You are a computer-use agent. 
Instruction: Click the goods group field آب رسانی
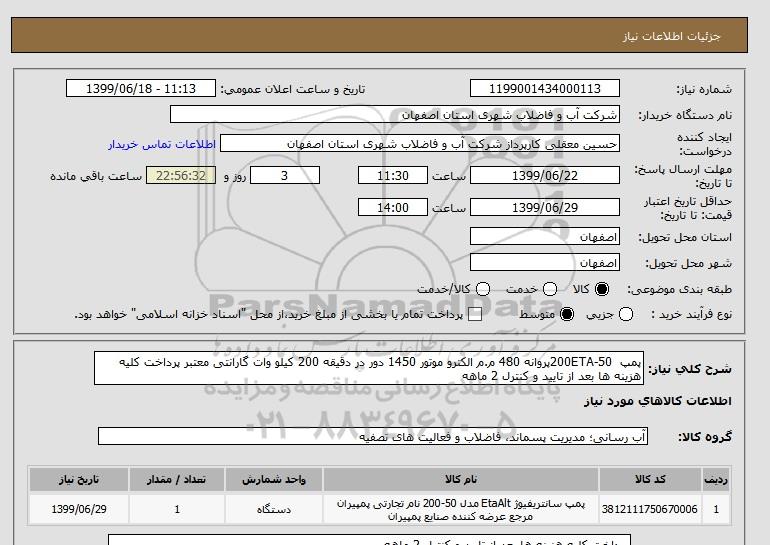373,436
